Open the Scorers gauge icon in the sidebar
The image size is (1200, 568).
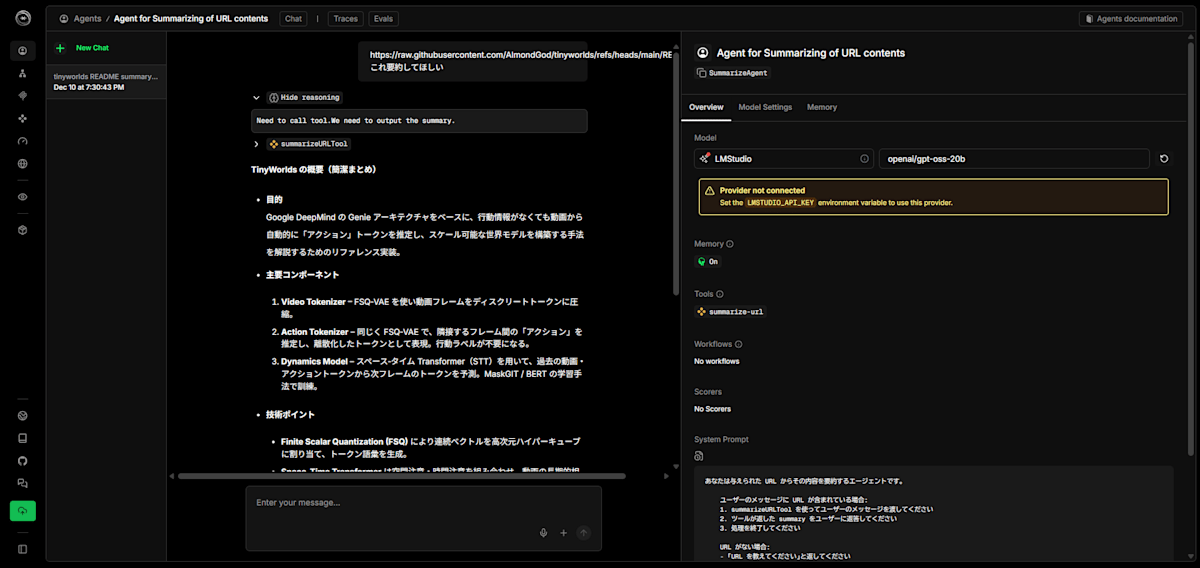[22, 141]
